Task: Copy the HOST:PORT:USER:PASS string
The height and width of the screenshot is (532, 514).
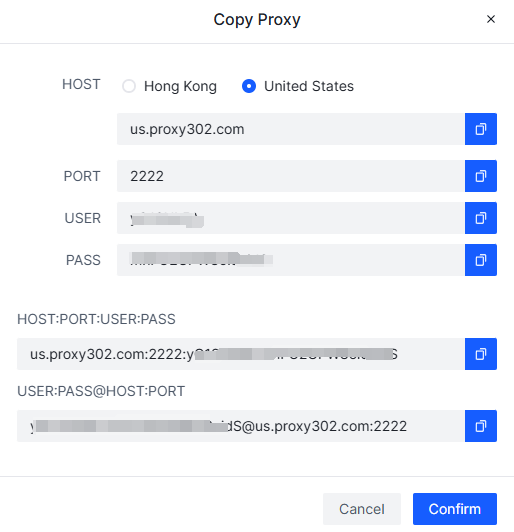Action: [481, 354]
